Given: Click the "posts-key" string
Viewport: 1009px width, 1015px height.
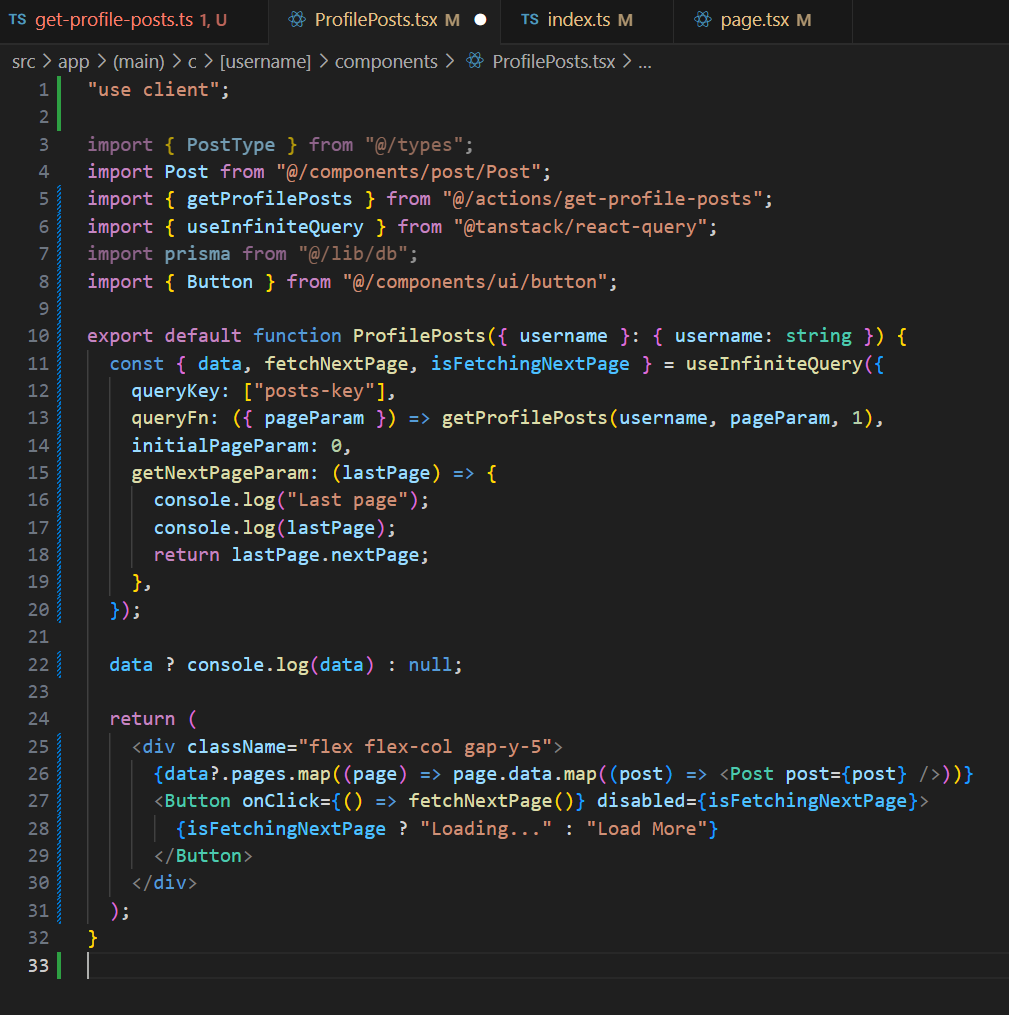Looking at the screenshot, I should pyautogui.click(x=315, y=391).
